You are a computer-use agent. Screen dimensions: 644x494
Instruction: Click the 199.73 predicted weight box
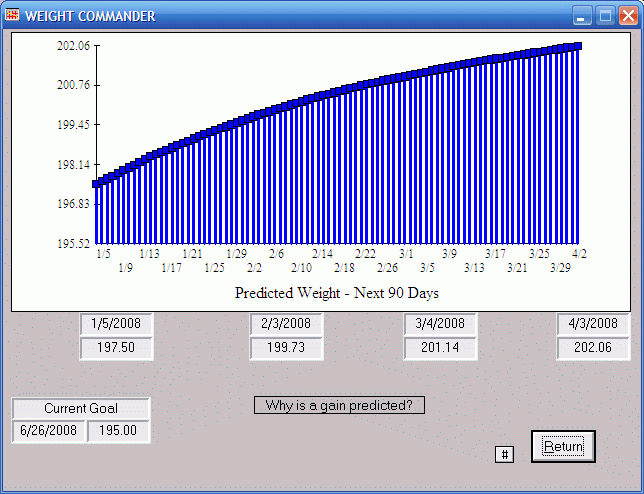click(286, 348)
